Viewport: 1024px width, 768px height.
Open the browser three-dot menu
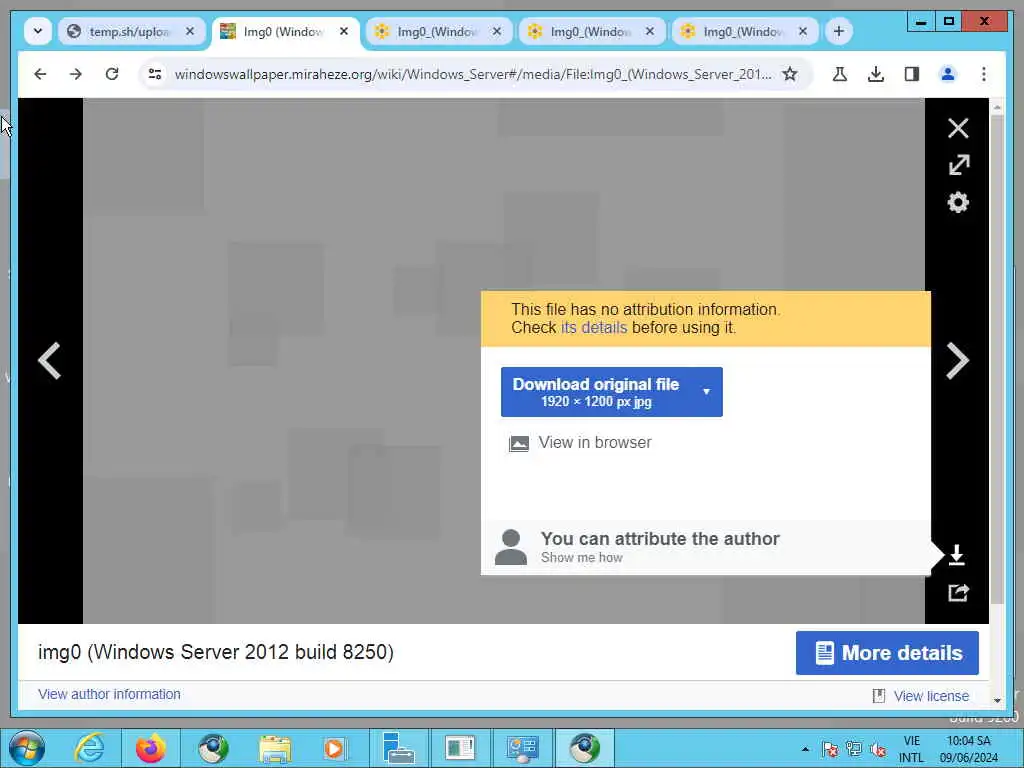click(x=984, y=74)
